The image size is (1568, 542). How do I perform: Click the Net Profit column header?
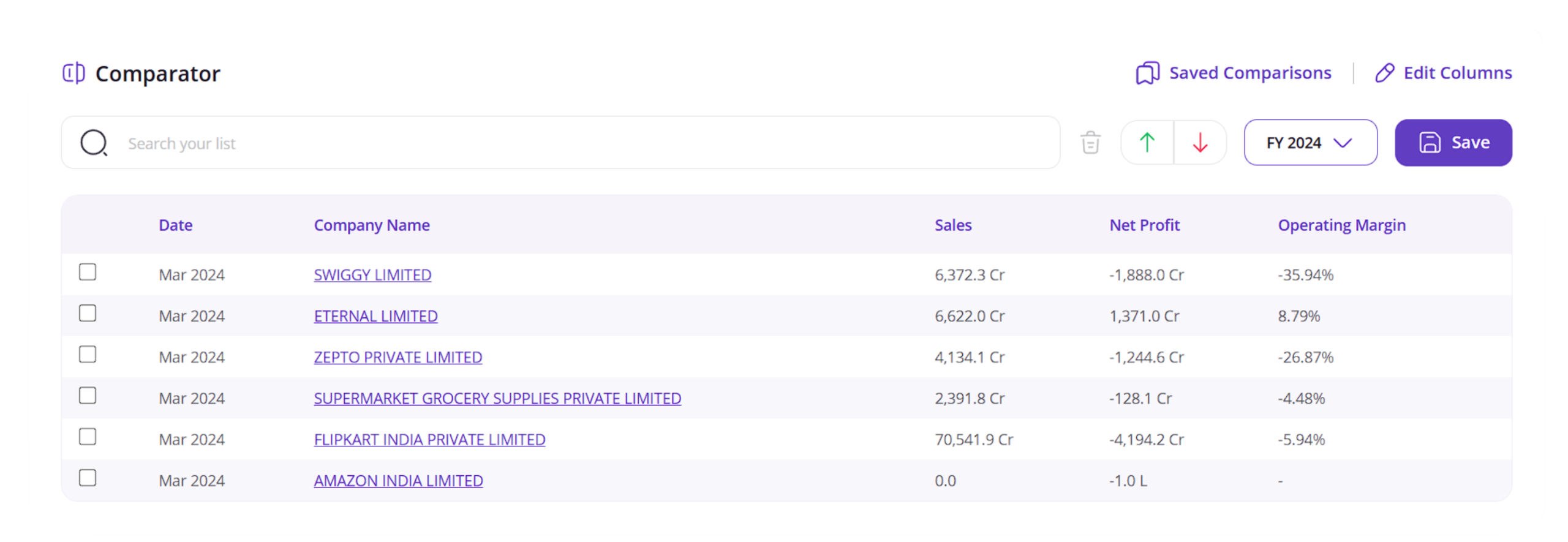tap(1144, 225)
